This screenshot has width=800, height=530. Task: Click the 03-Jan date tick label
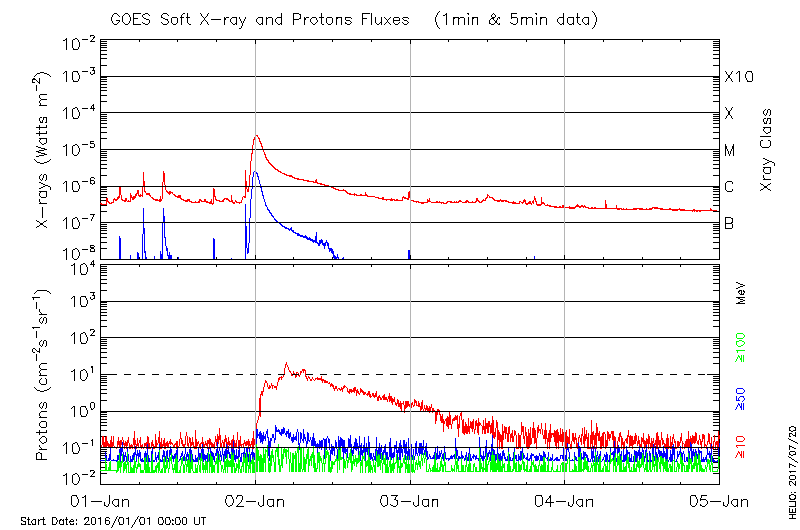click(410, 500)
